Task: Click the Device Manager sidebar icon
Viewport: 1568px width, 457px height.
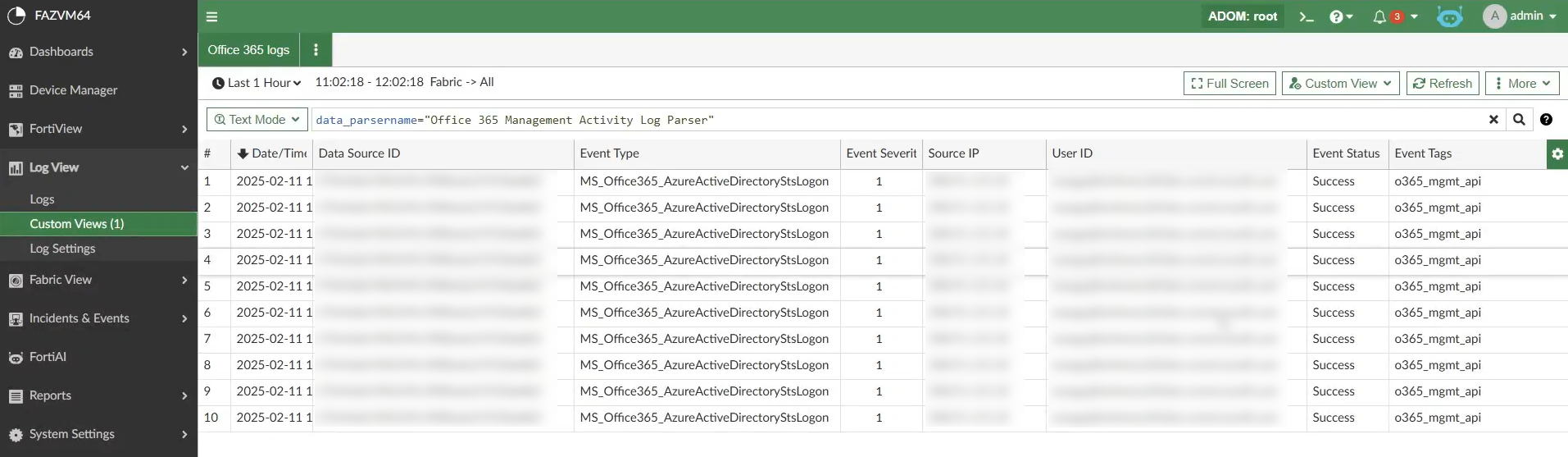Action: point(16,91)
